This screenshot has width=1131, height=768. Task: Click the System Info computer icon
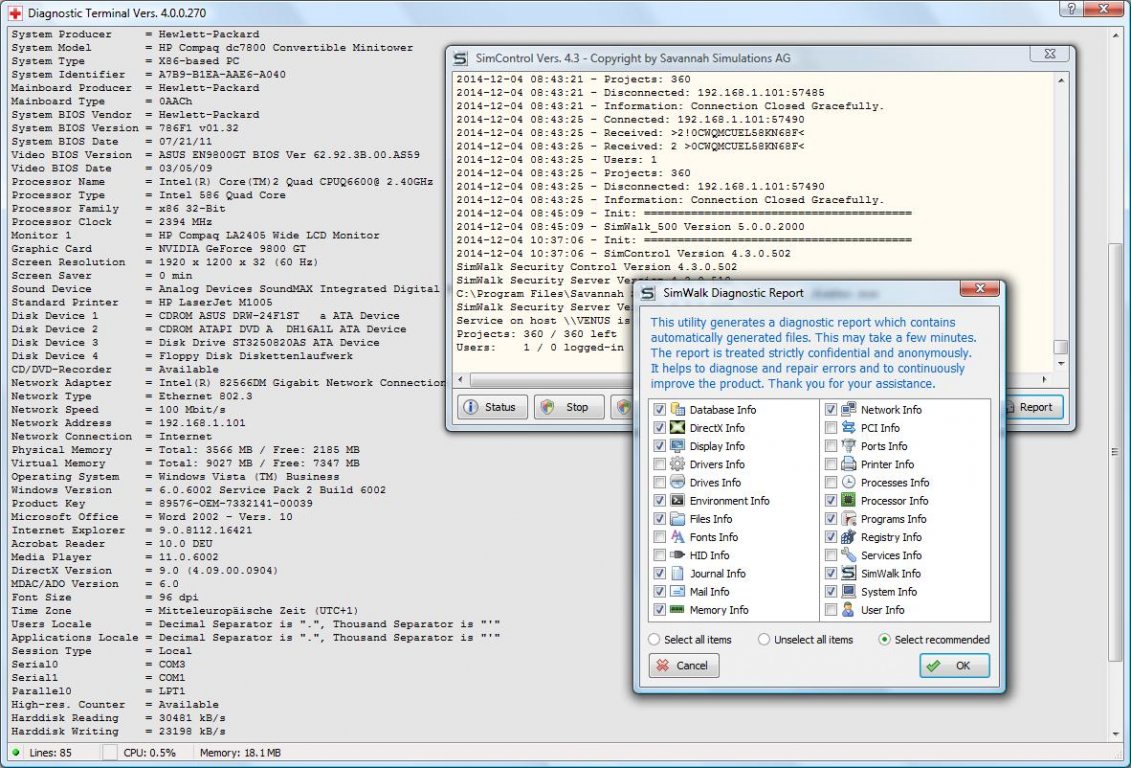point(849,591)
